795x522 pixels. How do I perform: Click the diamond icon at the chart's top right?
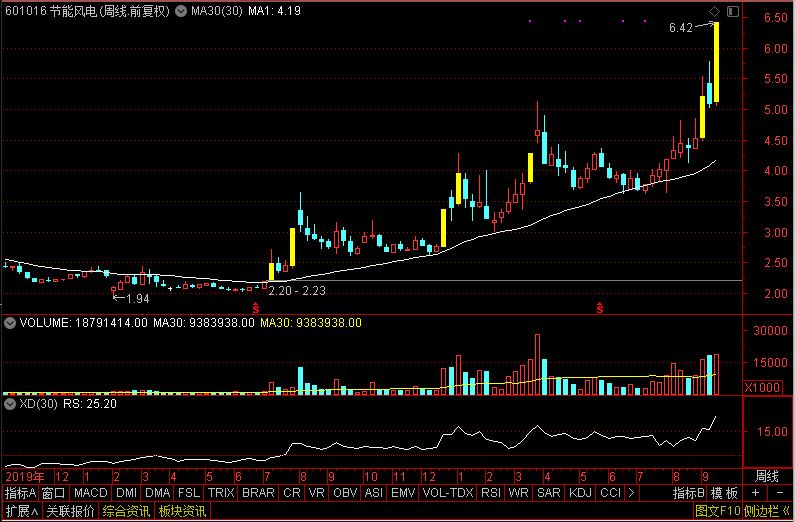pos(714,11)
